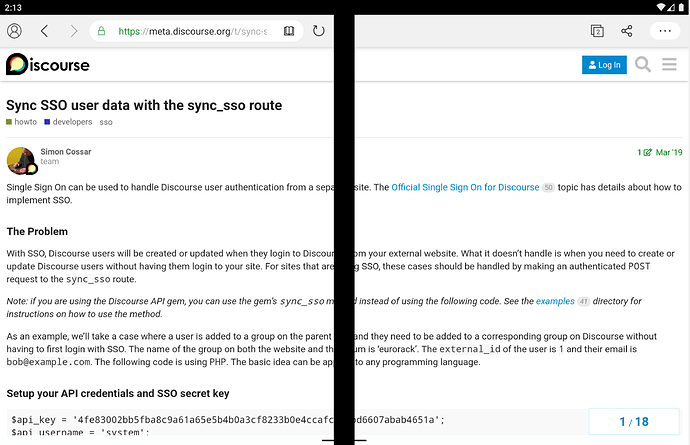690x445 pixels.
Task: Click The Problem heading
Action: (x=37, y=232)
